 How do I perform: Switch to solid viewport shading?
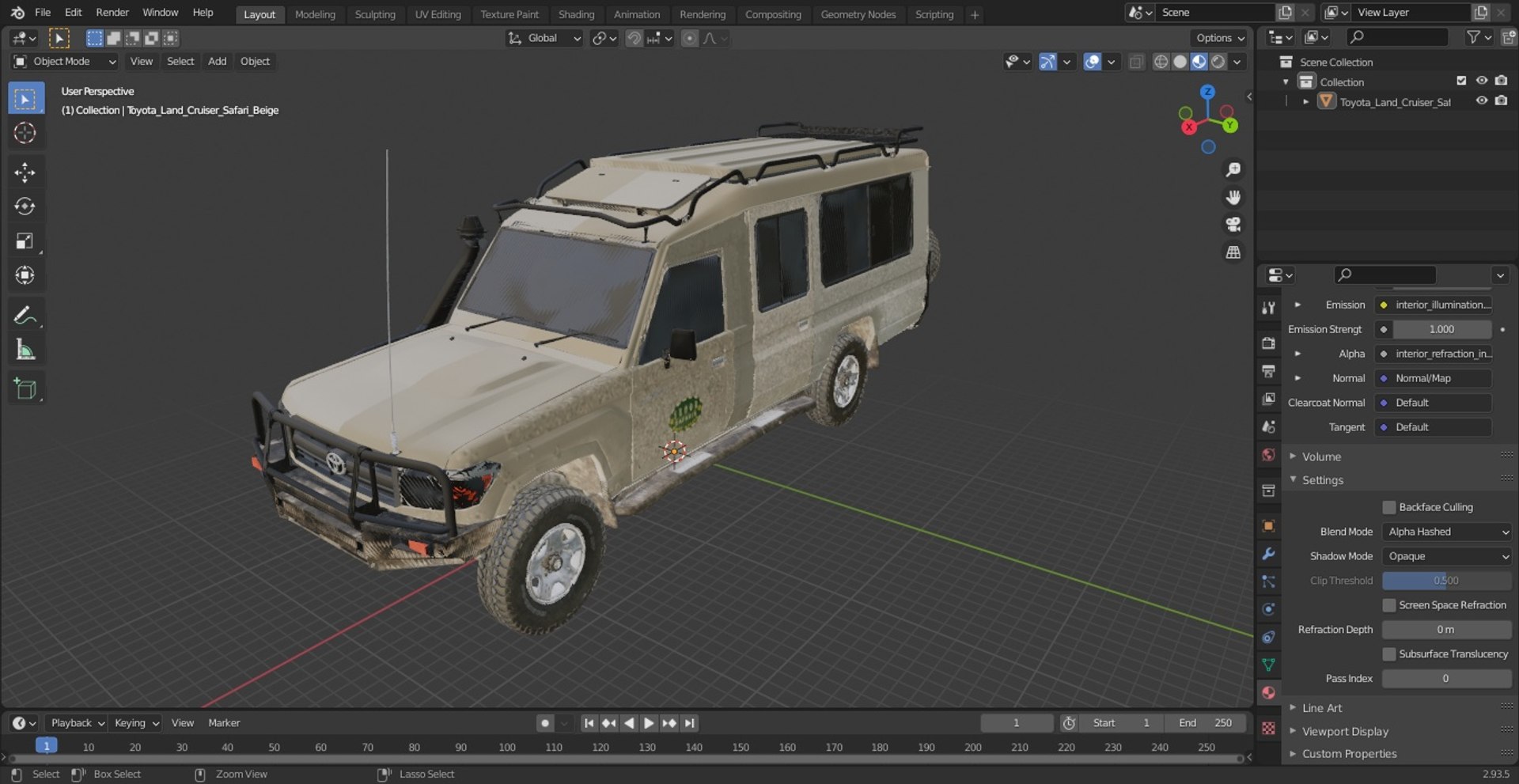(x=1180, y=62)
